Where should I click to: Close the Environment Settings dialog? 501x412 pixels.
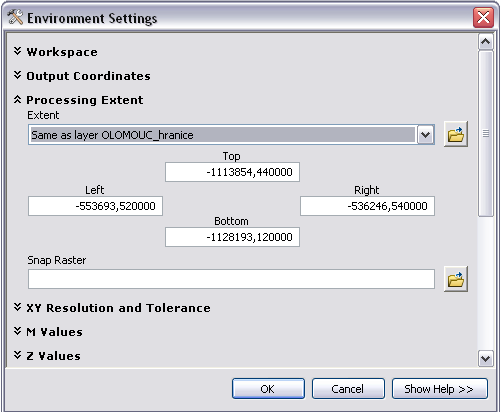tap(483, 17)
